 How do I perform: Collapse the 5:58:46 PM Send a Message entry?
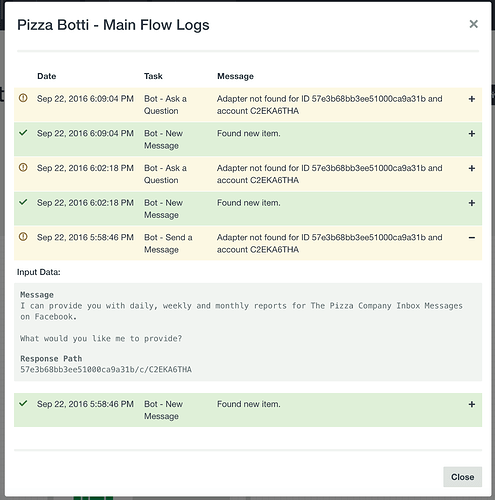pyautogui.click(x=472, y=238)
